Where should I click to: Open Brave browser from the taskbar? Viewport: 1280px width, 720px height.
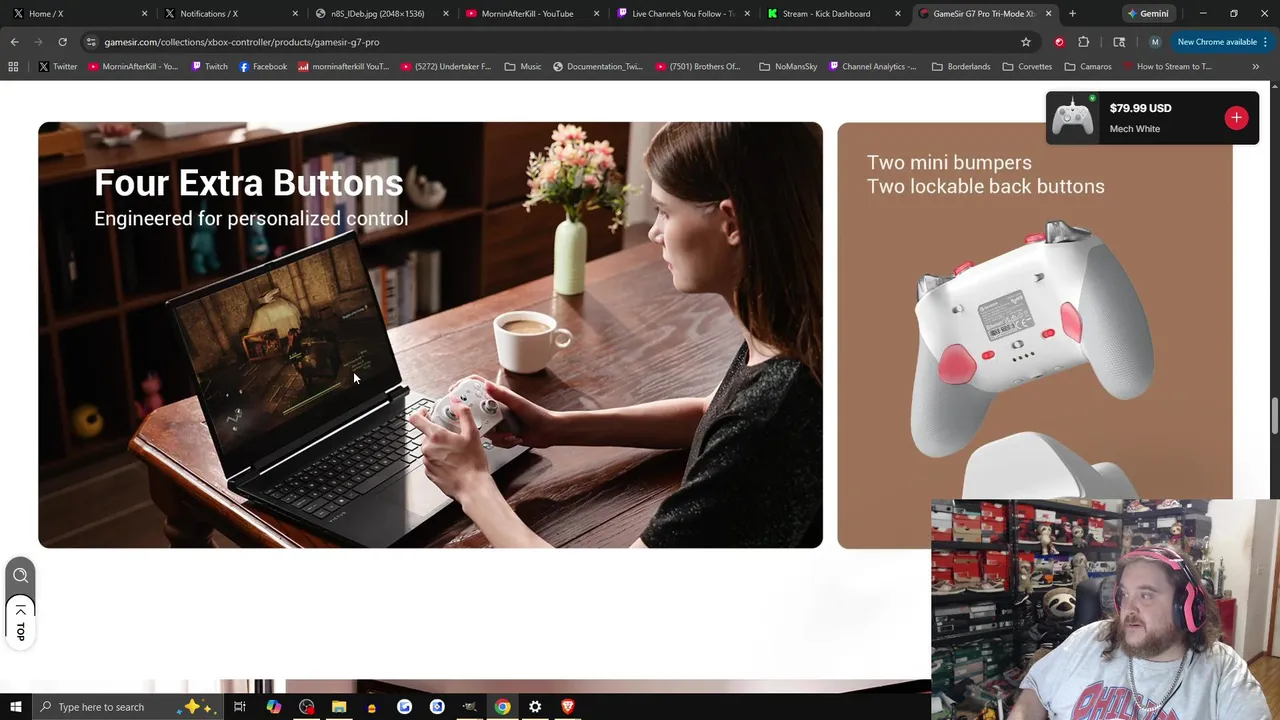click(x=568, y=707)
